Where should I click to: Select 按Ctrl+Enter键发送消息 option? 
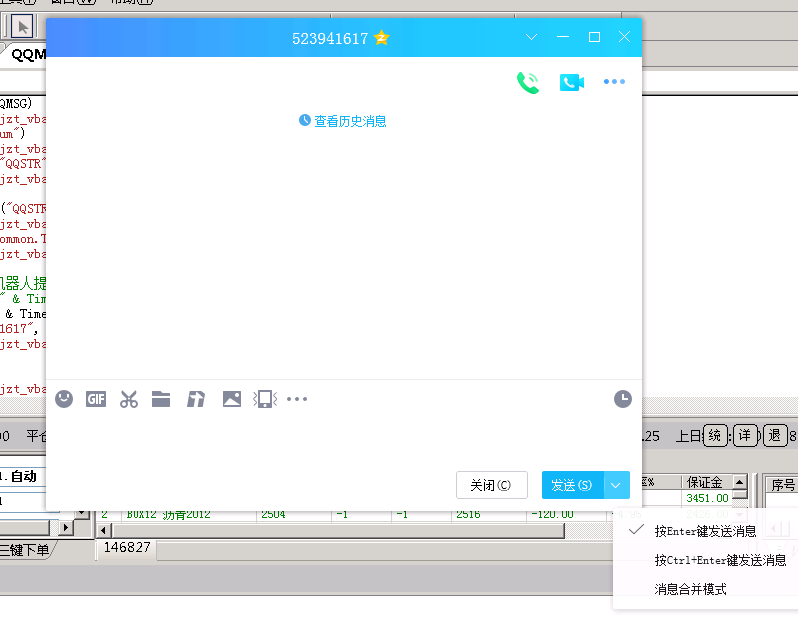click(x=720, y=560)
